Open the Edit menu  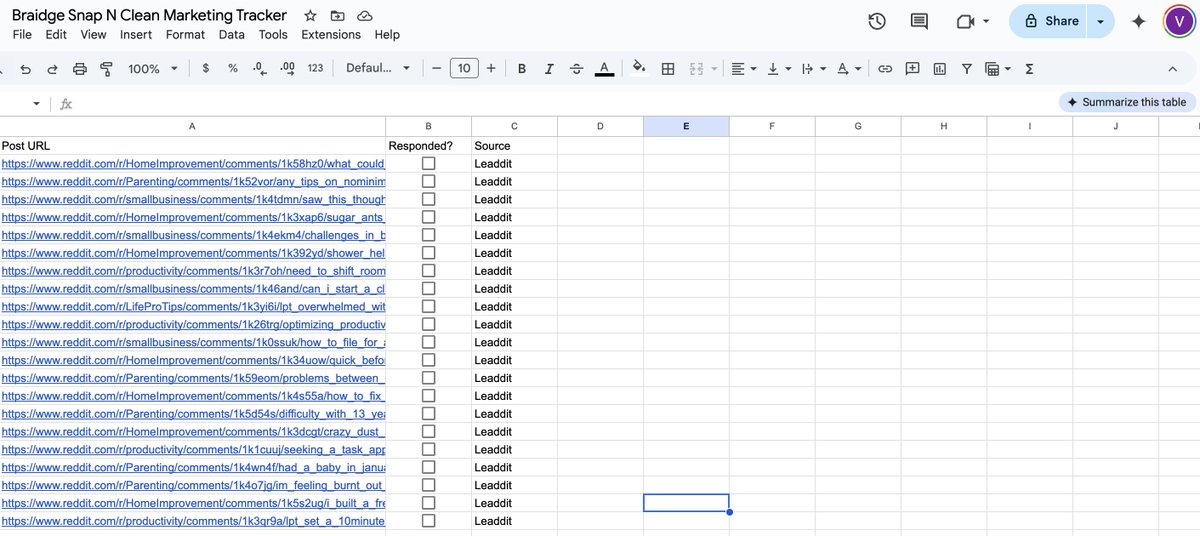coord(56,34)
